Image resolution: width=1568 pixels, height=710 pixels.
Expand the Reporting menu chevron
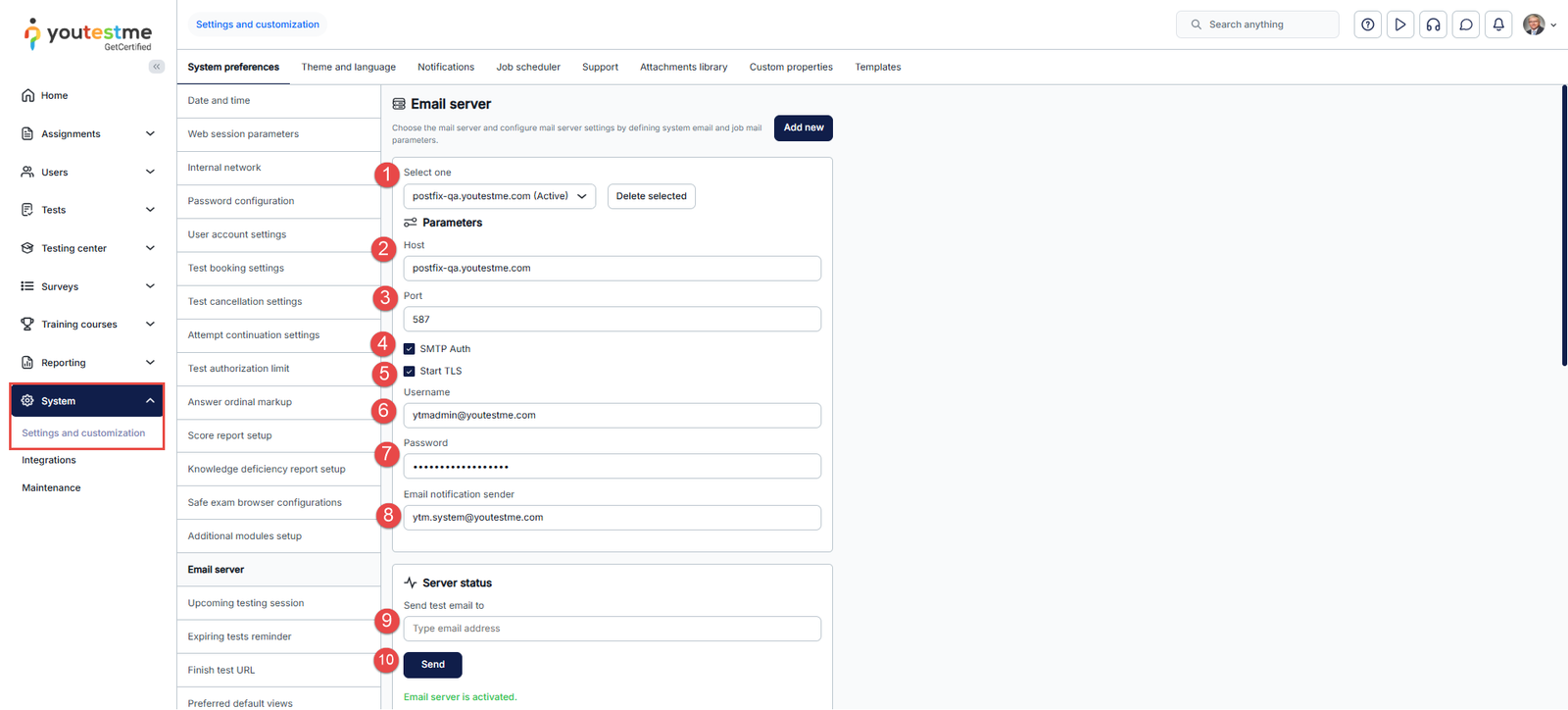pyautogui.click(x=150, y=362)
